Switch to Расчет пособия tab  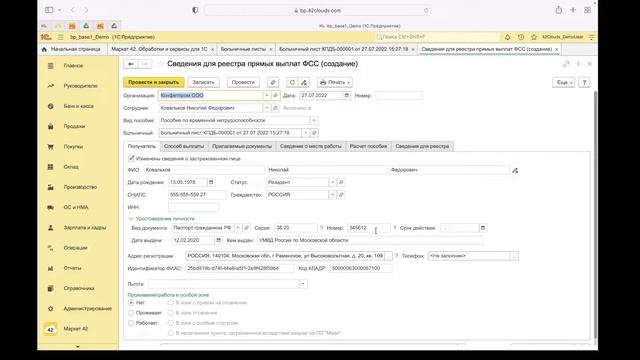[368, 146]
